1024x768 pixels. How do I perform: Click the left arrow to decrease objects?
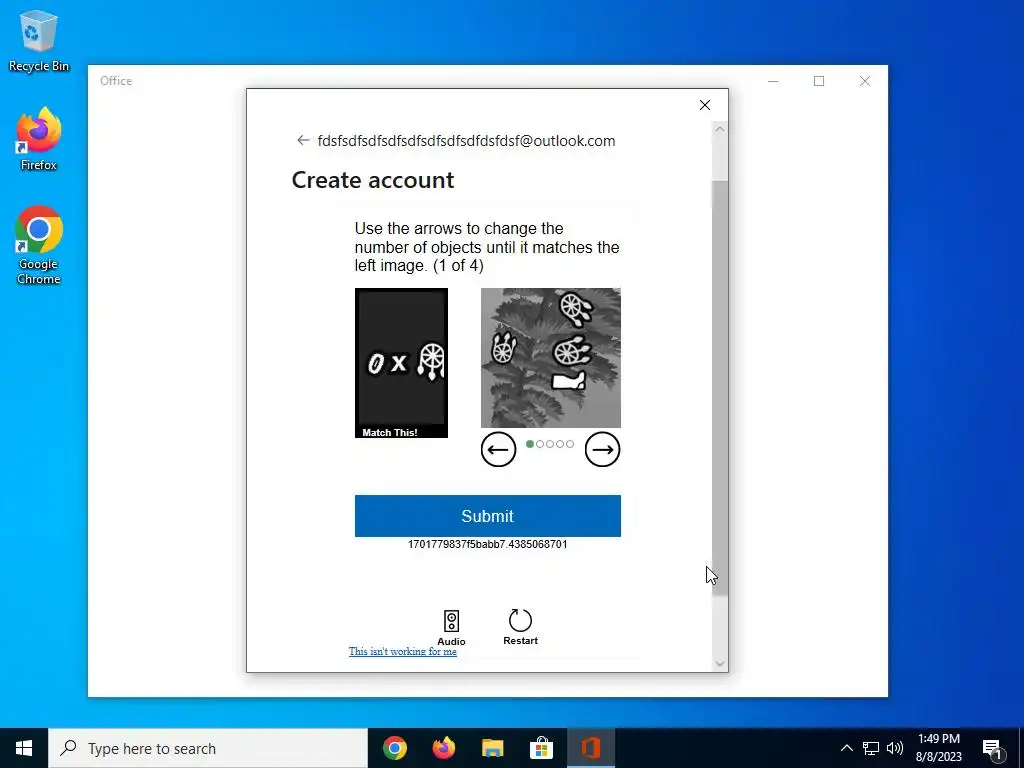498,449
